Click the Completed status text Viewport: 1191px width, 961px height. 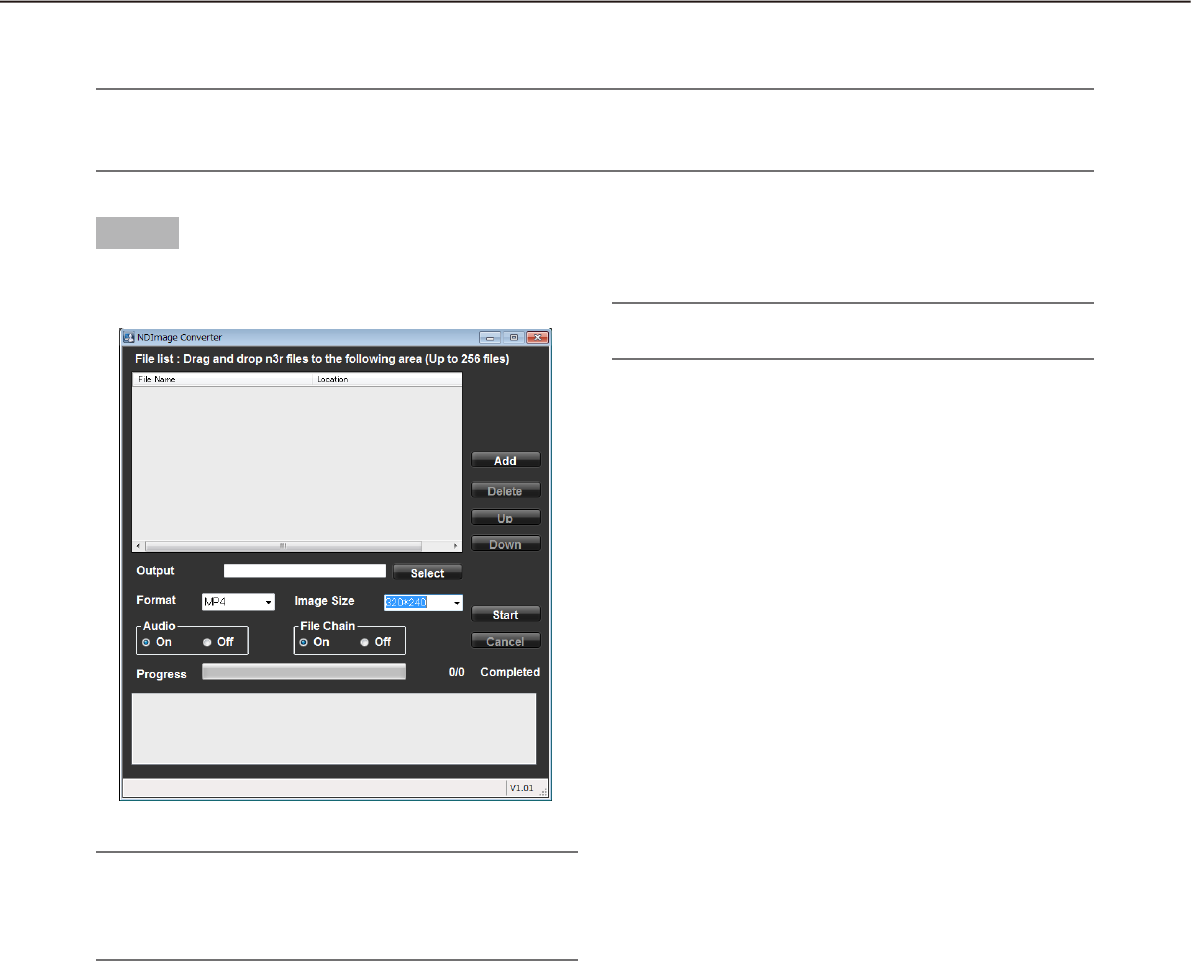click(510, 672)
